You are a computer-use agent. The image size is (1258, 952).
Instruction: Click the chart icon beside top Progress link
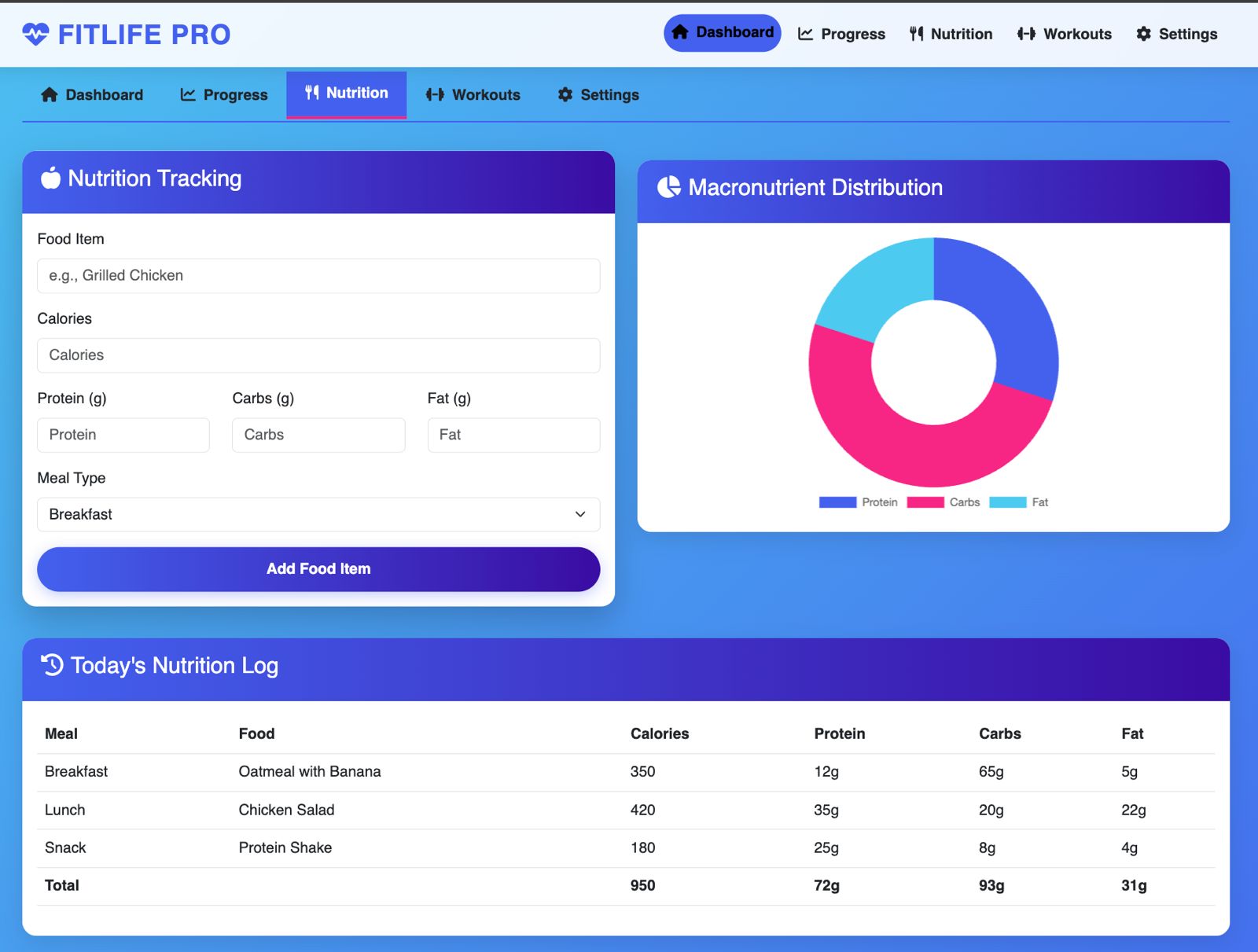(x=805, y=34)
